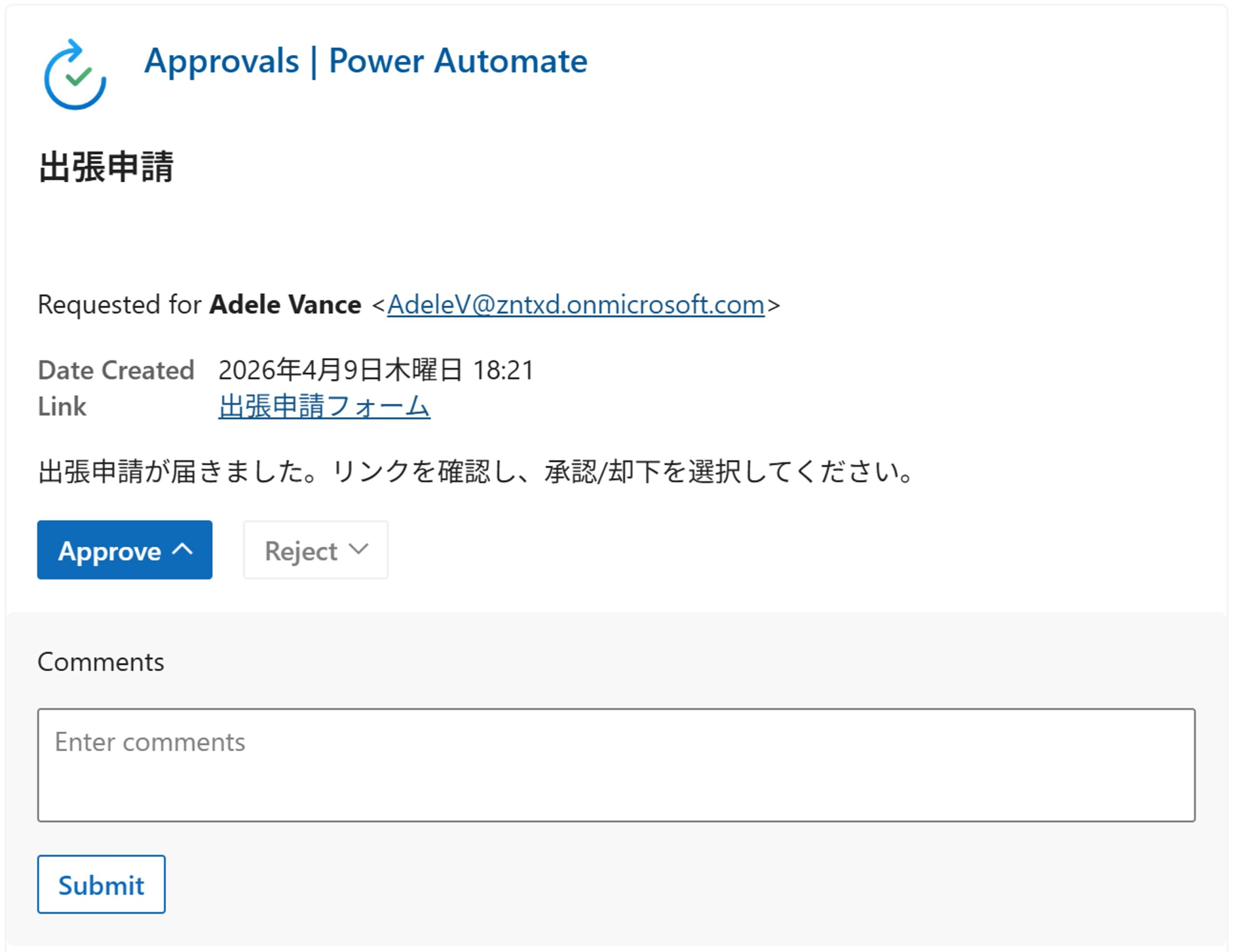This screenshot has width=1235, height=952.
Task: Click the Approvals | Power Automate header title
Action: tap(366, 60)
